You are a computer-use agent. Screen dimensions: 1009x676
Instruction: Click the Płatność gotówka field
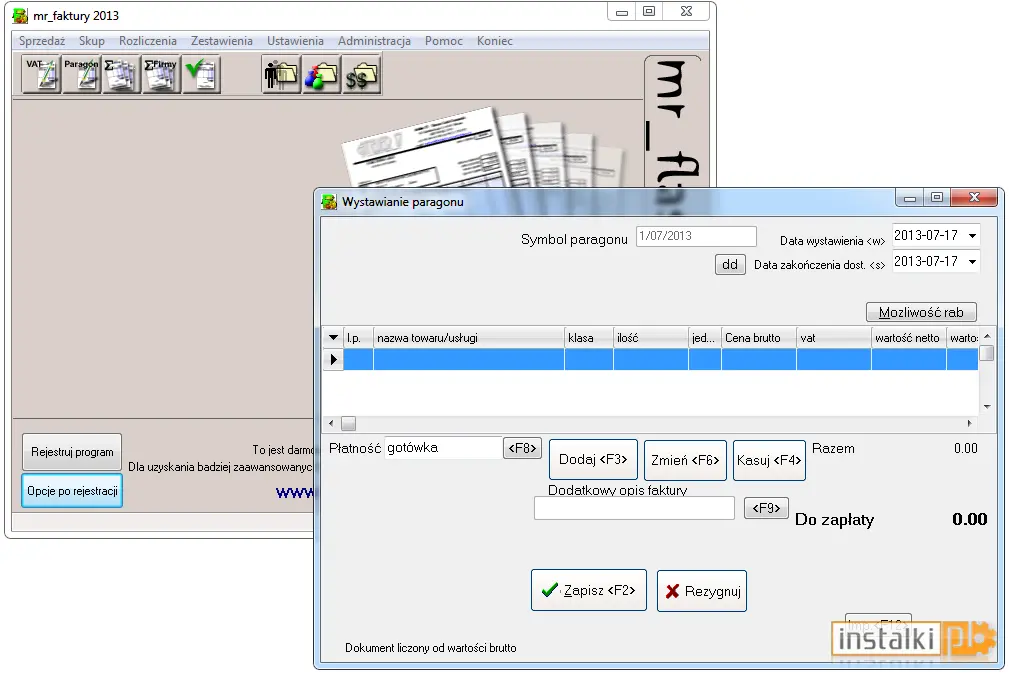443,448
